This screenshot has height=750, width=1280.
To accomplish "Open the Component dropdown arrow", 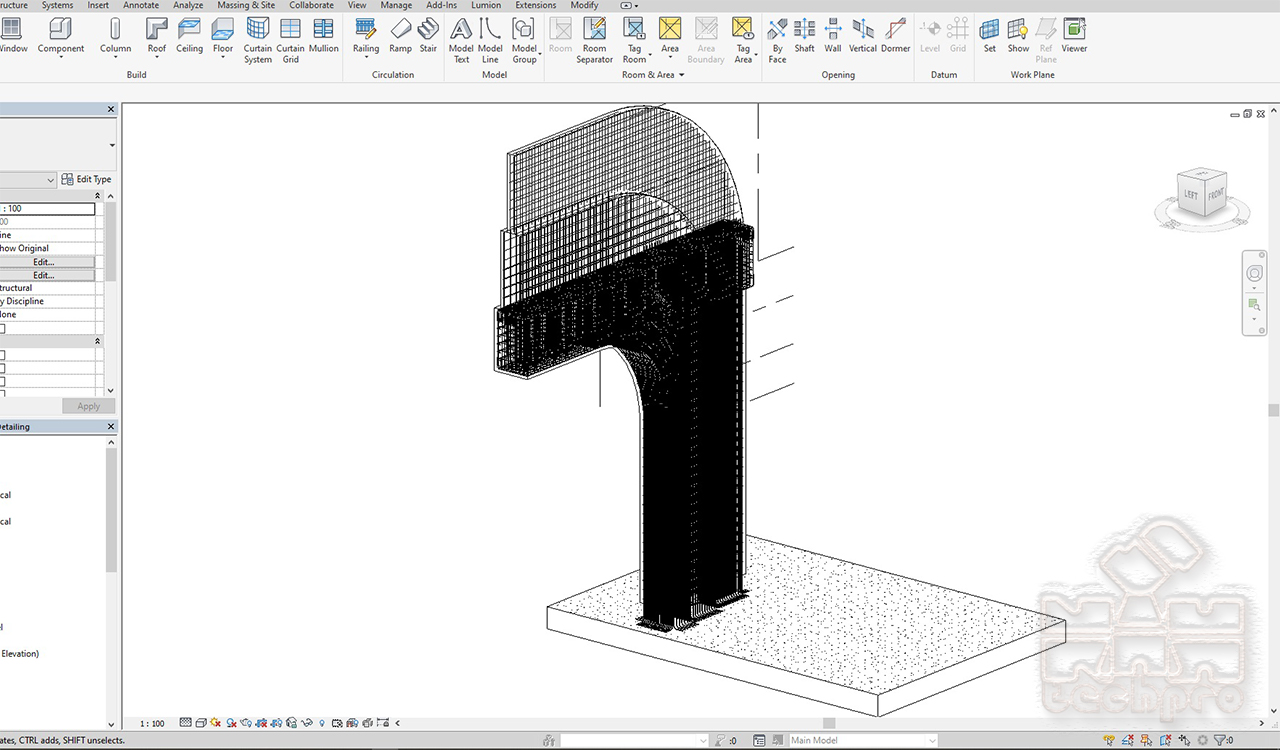I will point(61,57).
